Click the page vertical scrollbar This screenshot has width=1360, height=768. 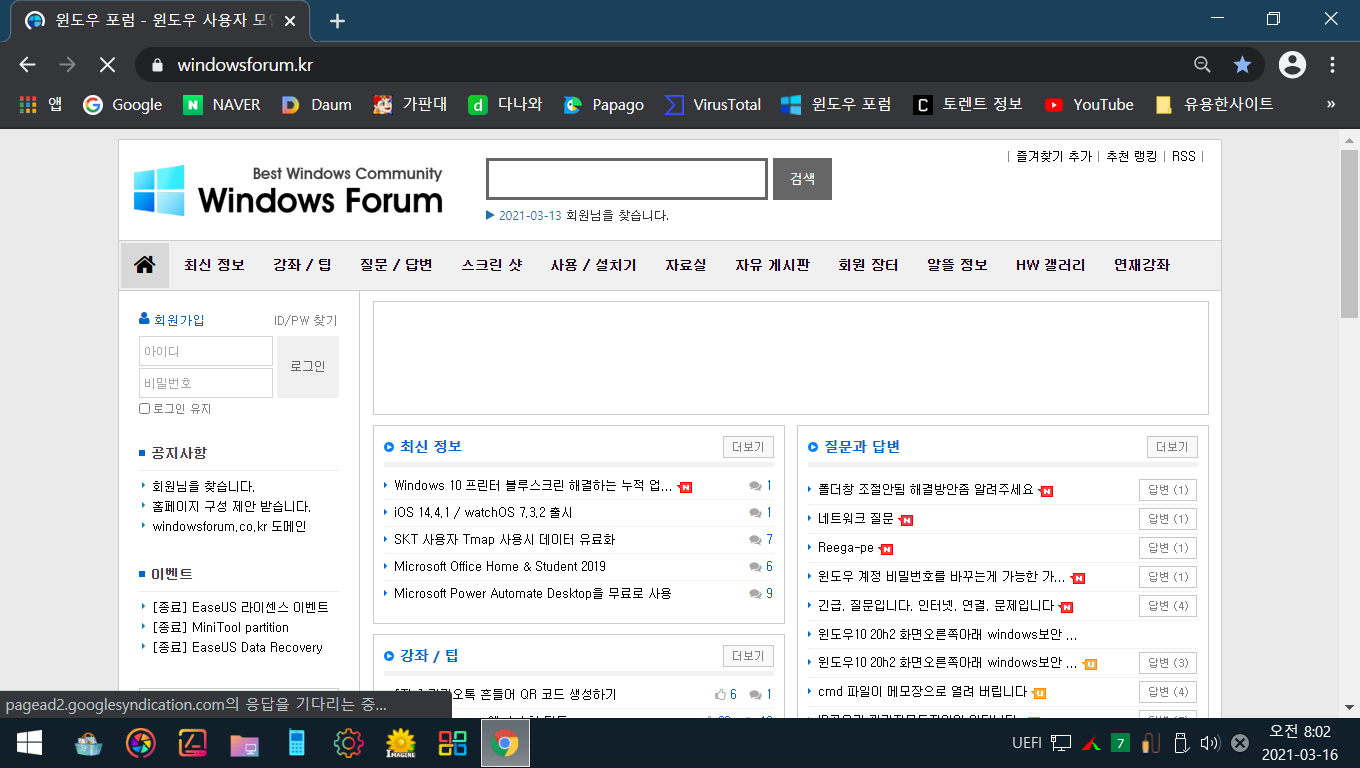1350,234
